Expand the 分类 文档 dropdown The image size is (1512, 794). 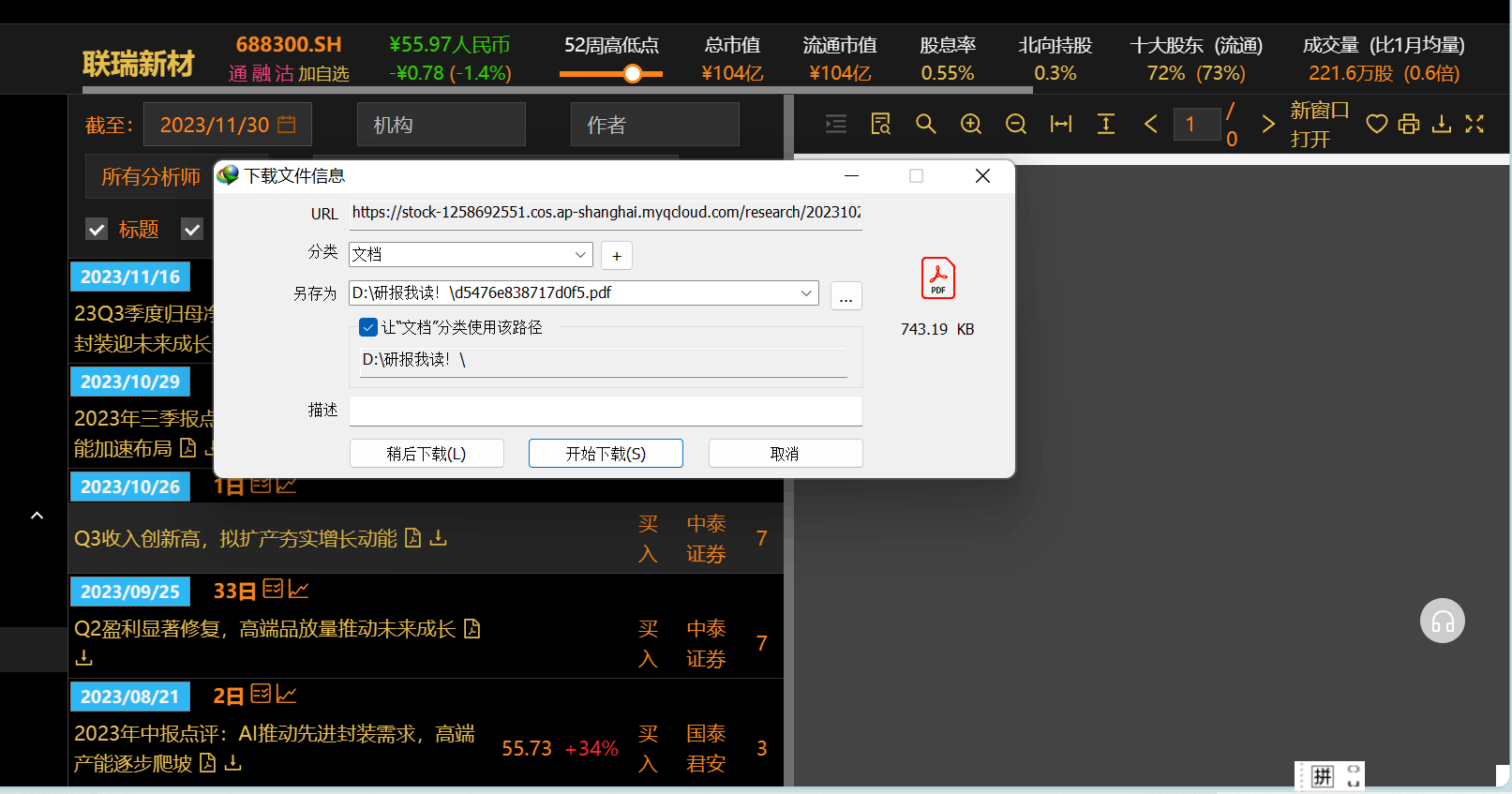[580, 254]
